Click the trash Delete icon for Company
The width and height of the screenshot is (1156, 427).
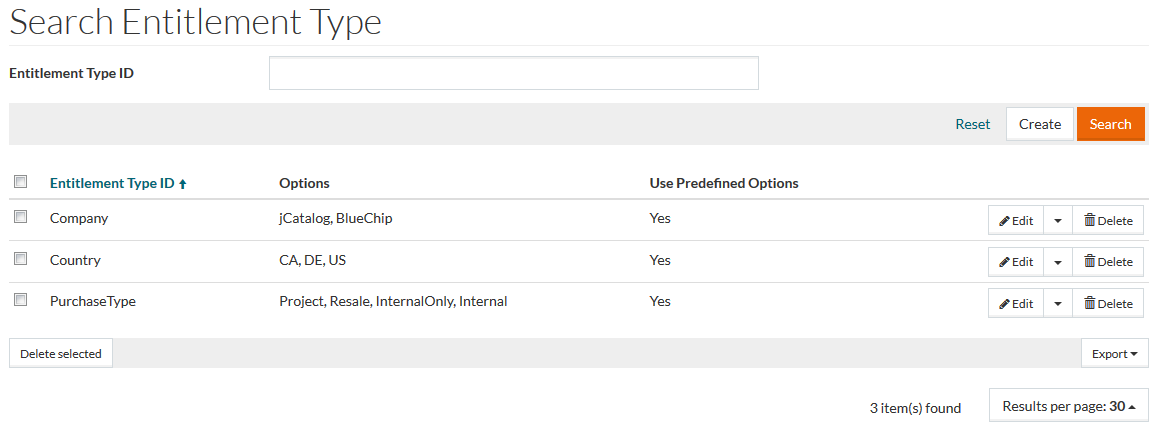tap(1090, 220)
